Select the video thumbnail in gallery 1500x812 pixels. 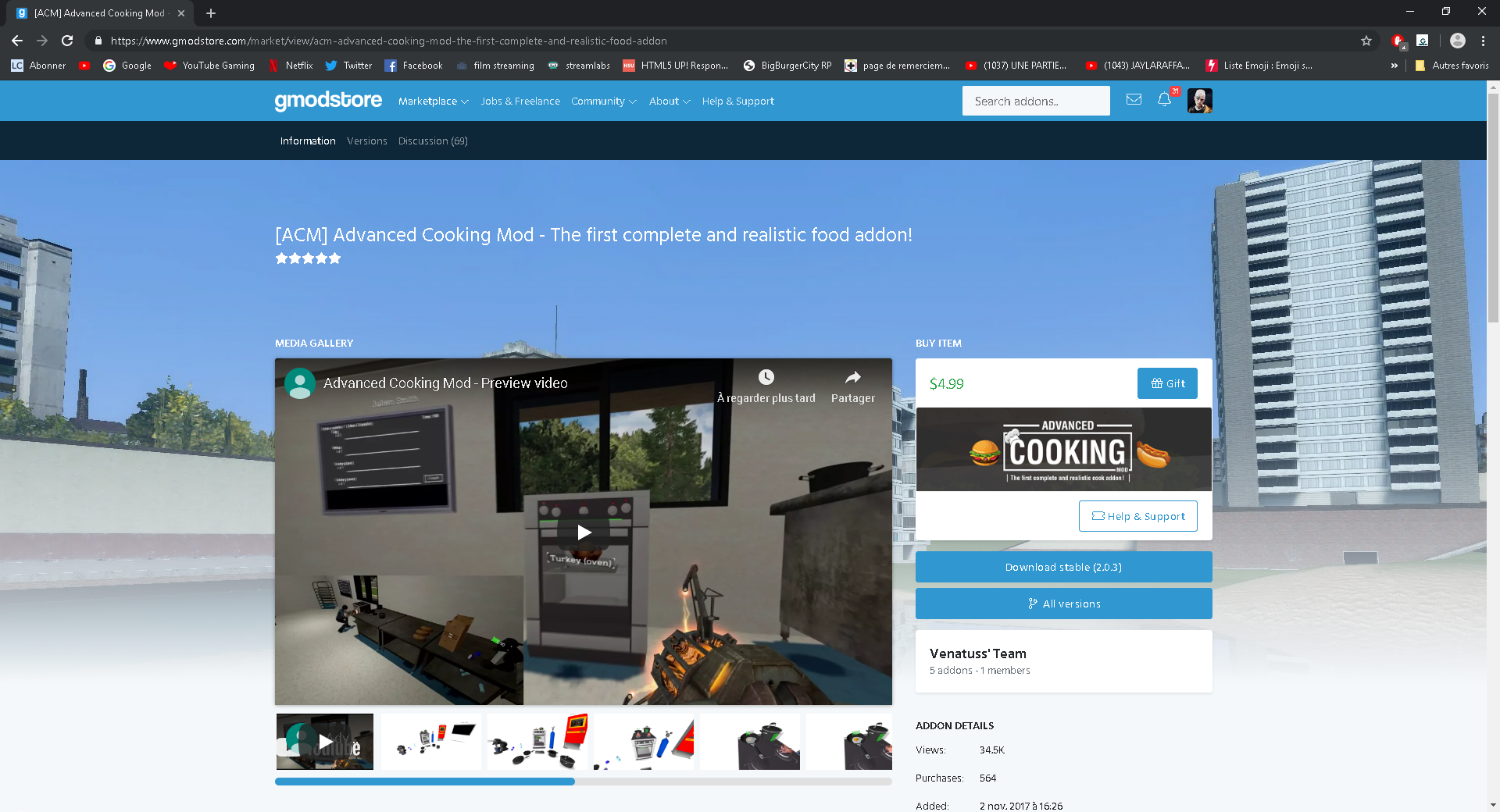[x=325, y=742]
